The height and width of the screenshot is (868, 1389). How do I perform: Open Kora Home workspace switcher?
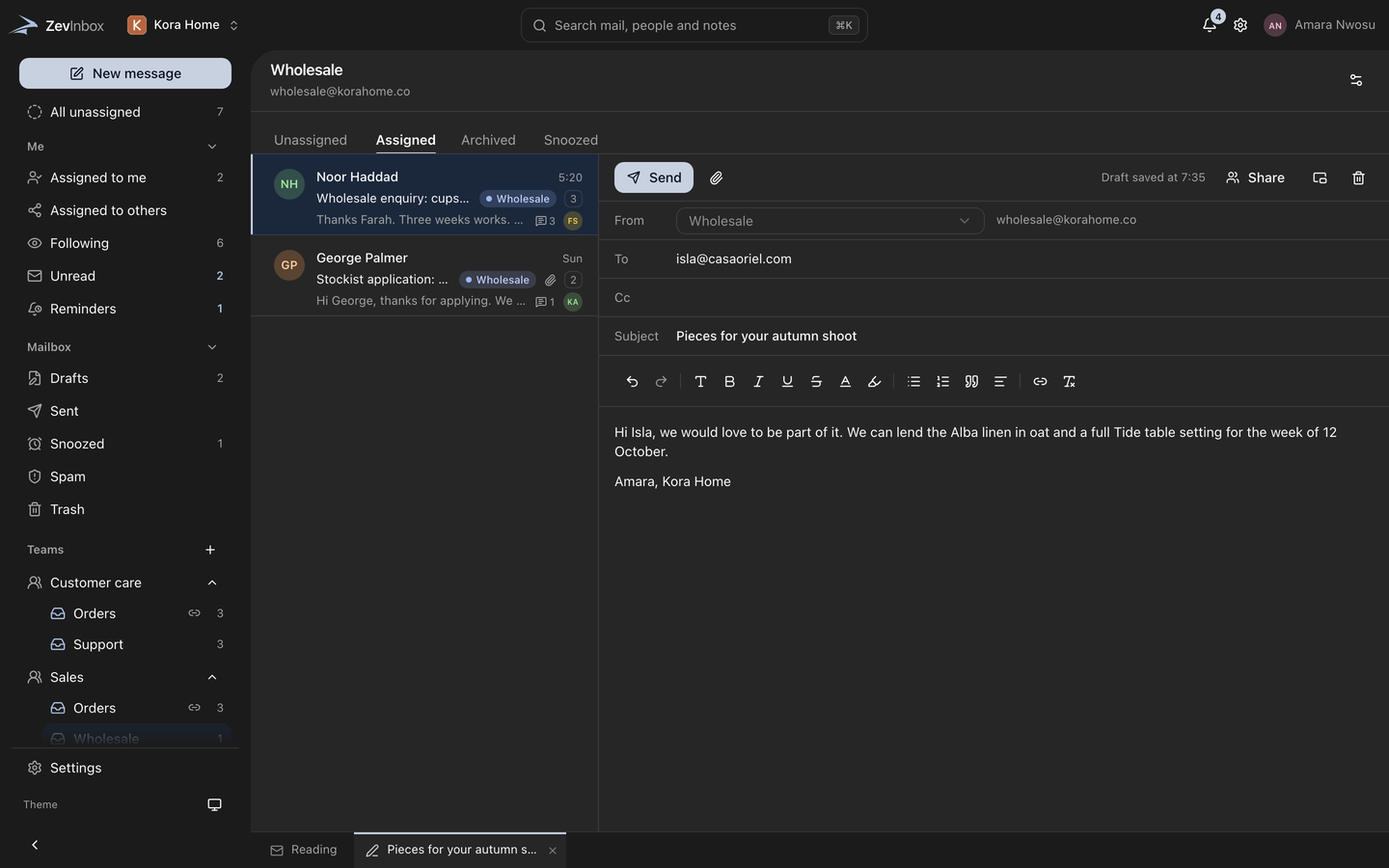[183, 25]
